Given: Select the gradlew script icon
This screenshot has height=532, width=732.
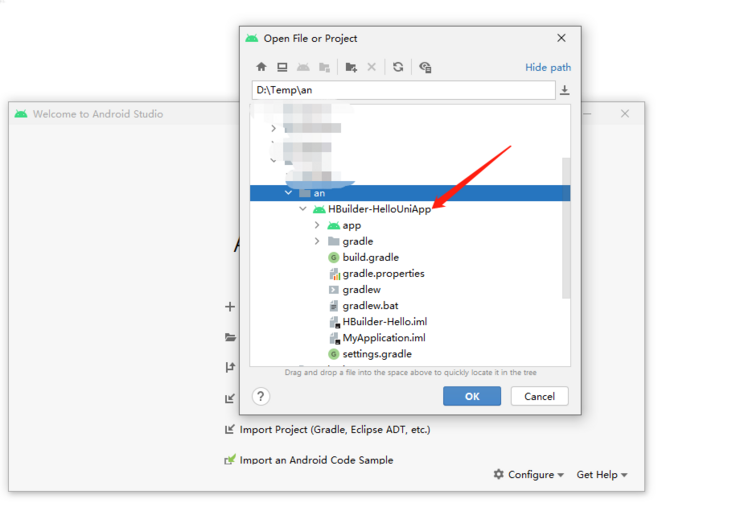Looking at the screenshot, I should tap(333, 290).
